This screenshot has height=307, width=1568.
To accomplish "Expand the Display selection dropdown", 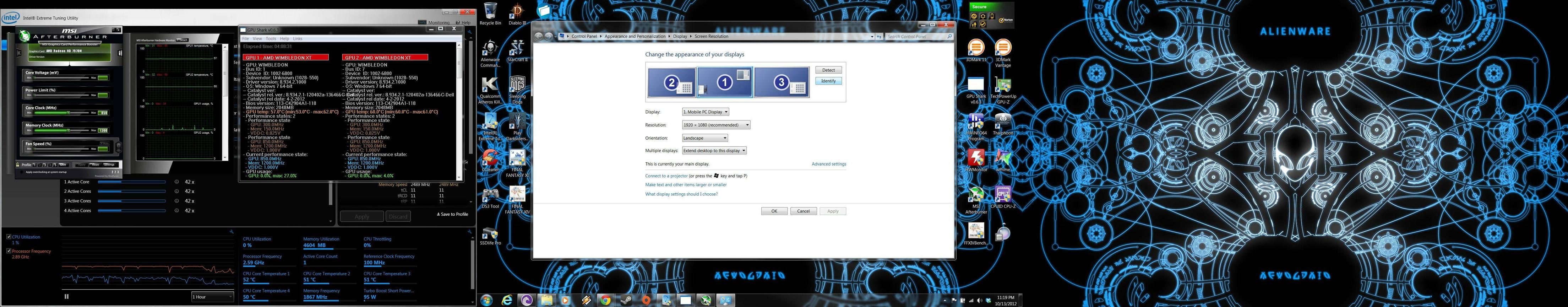I will 706,112.
